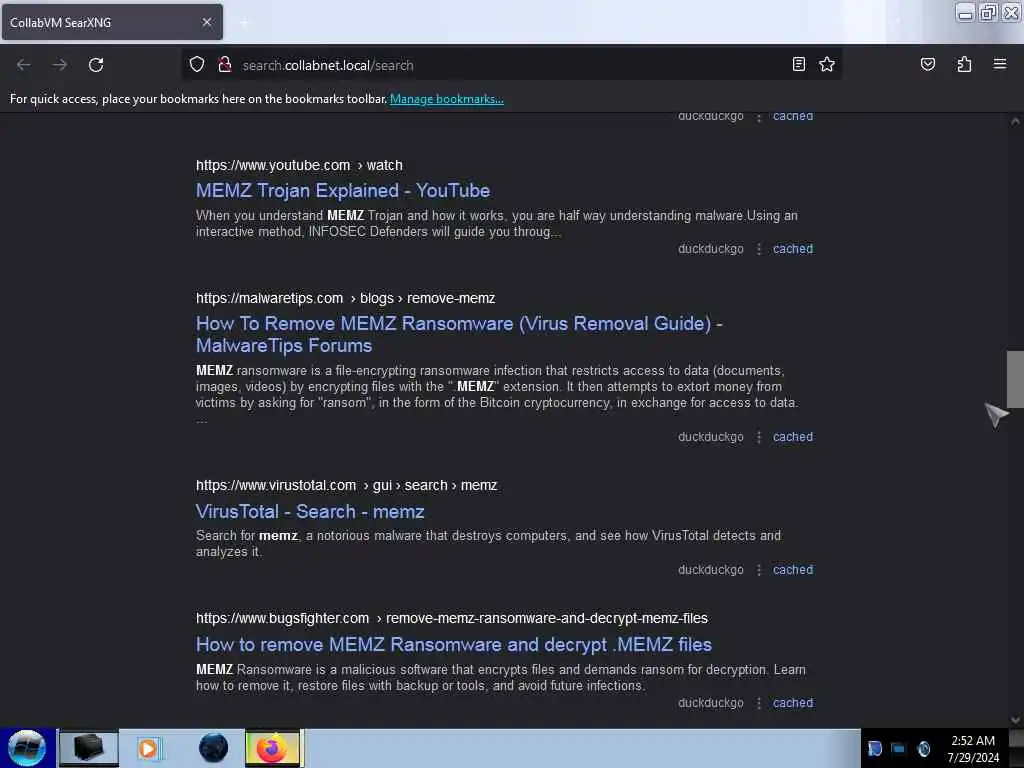Open the media player taskbar icon
Viewport: 1024px width, 768px height.
149,748
